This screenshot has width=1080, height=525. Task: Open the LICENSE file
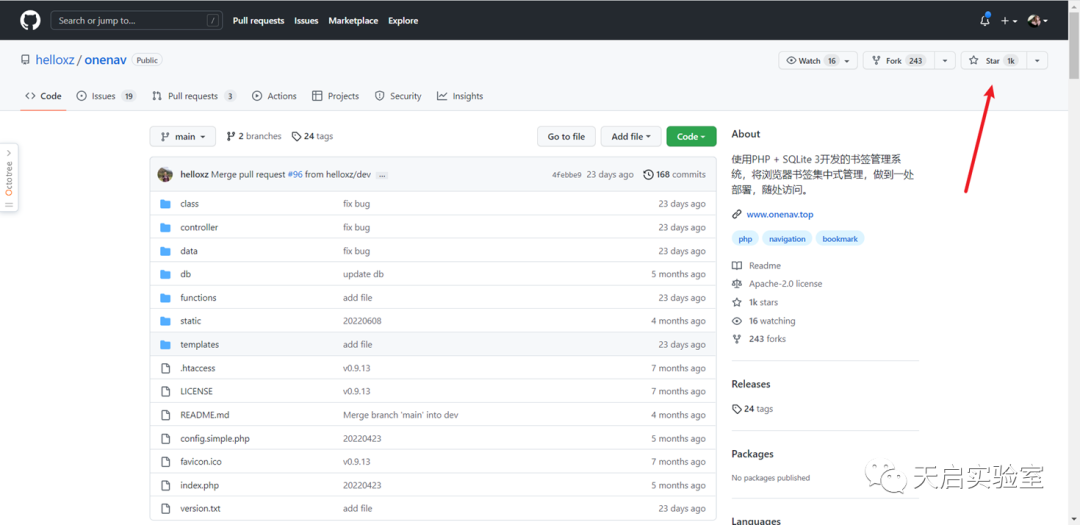[196, 391]
